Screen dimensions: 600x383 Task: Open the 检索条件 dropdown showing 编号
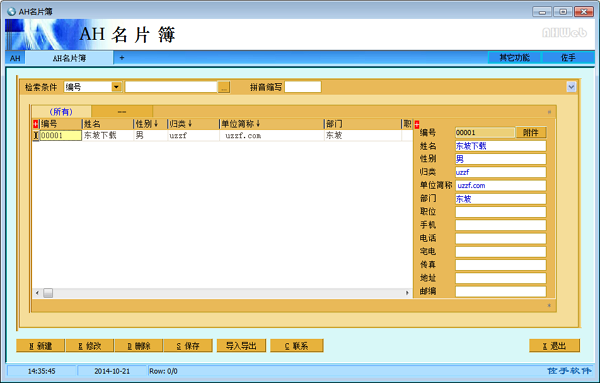tap(116, 87)
